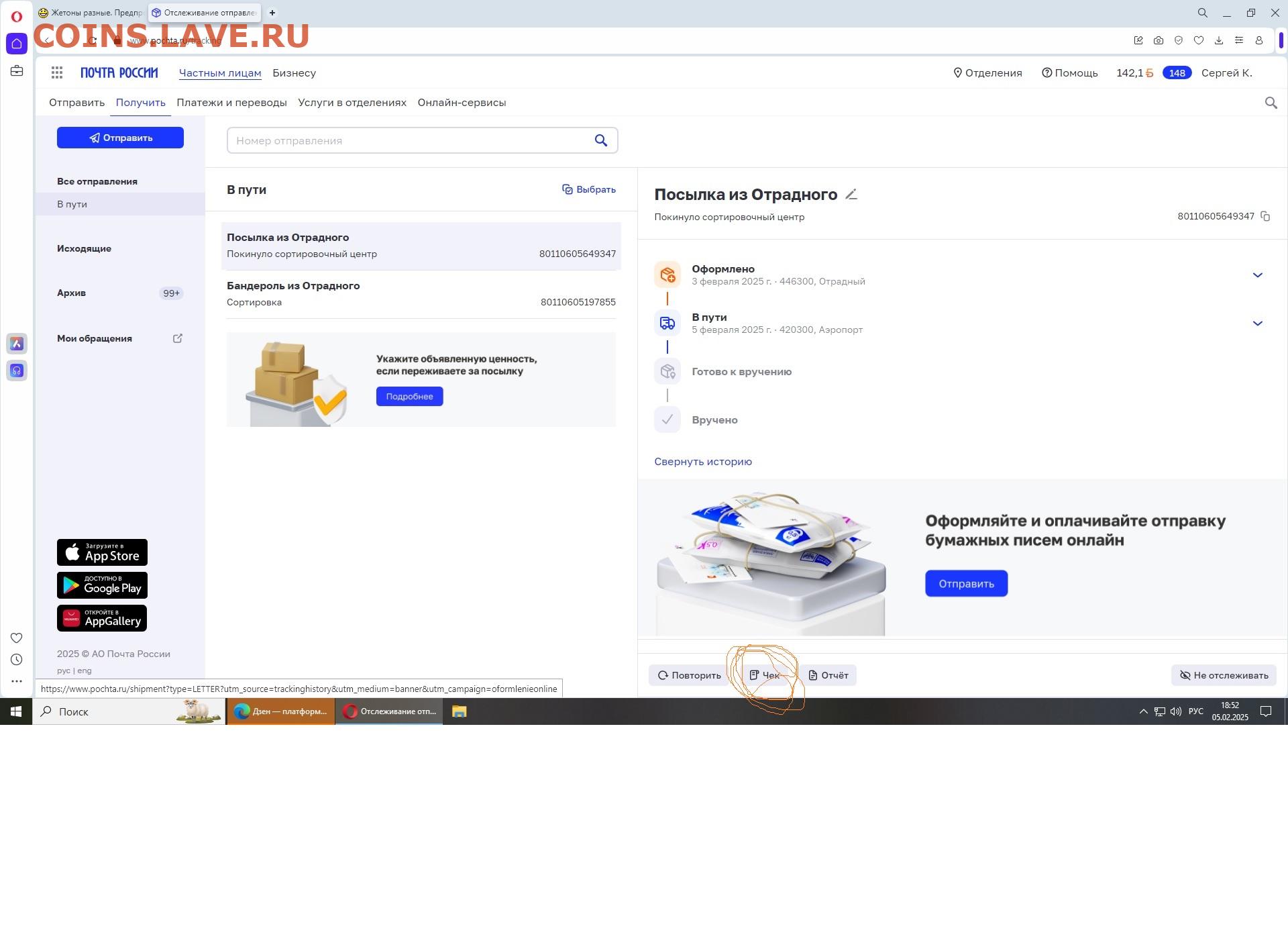Open the Чек receipt button
Screen dimensions: 1288x941
(765, 675)
